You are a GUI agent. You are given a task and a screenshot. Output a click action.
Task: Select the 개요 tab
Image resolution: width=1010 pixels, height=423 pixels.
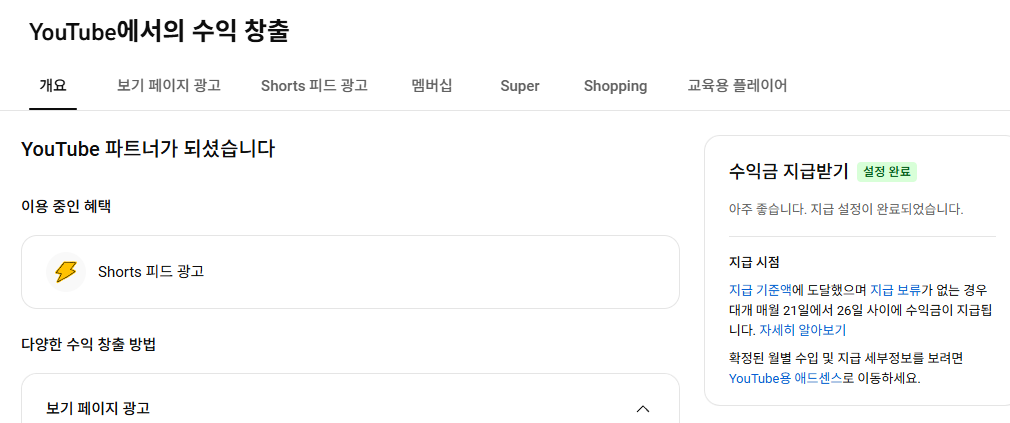pos(52,86)
